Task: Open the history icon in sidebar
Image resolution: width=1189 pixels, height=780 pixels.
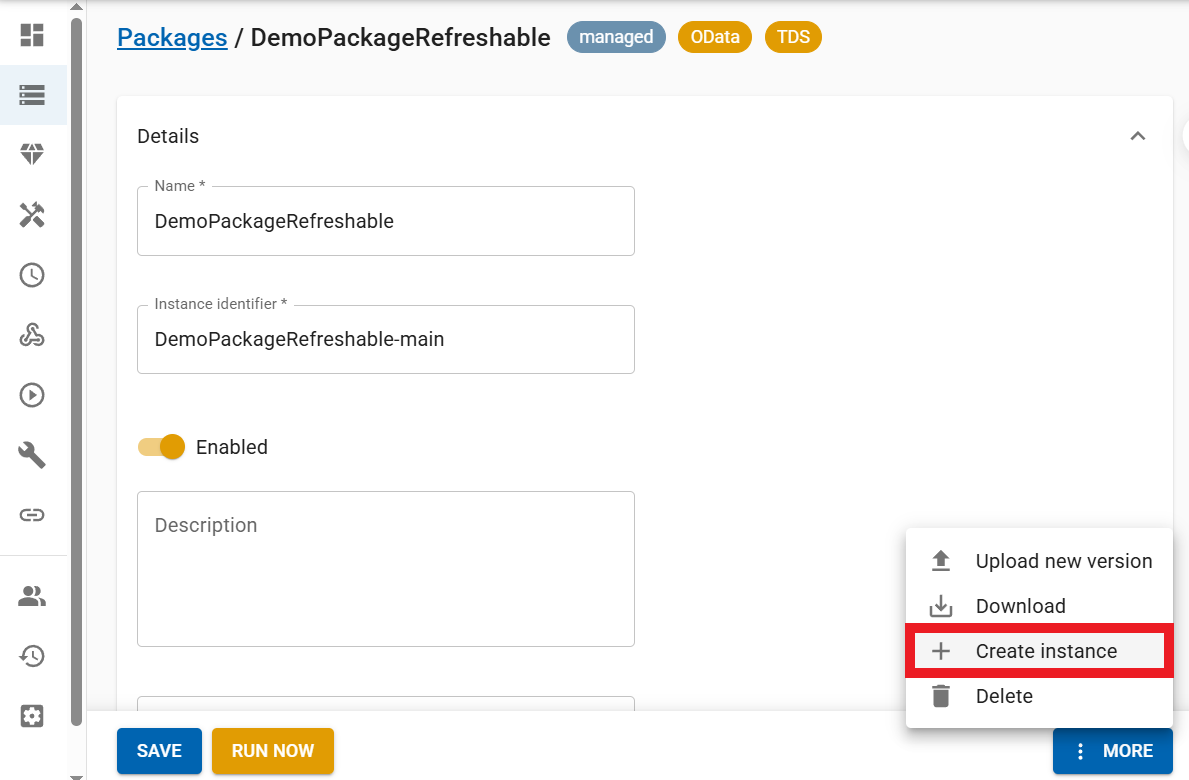Action: pos(32,656)
